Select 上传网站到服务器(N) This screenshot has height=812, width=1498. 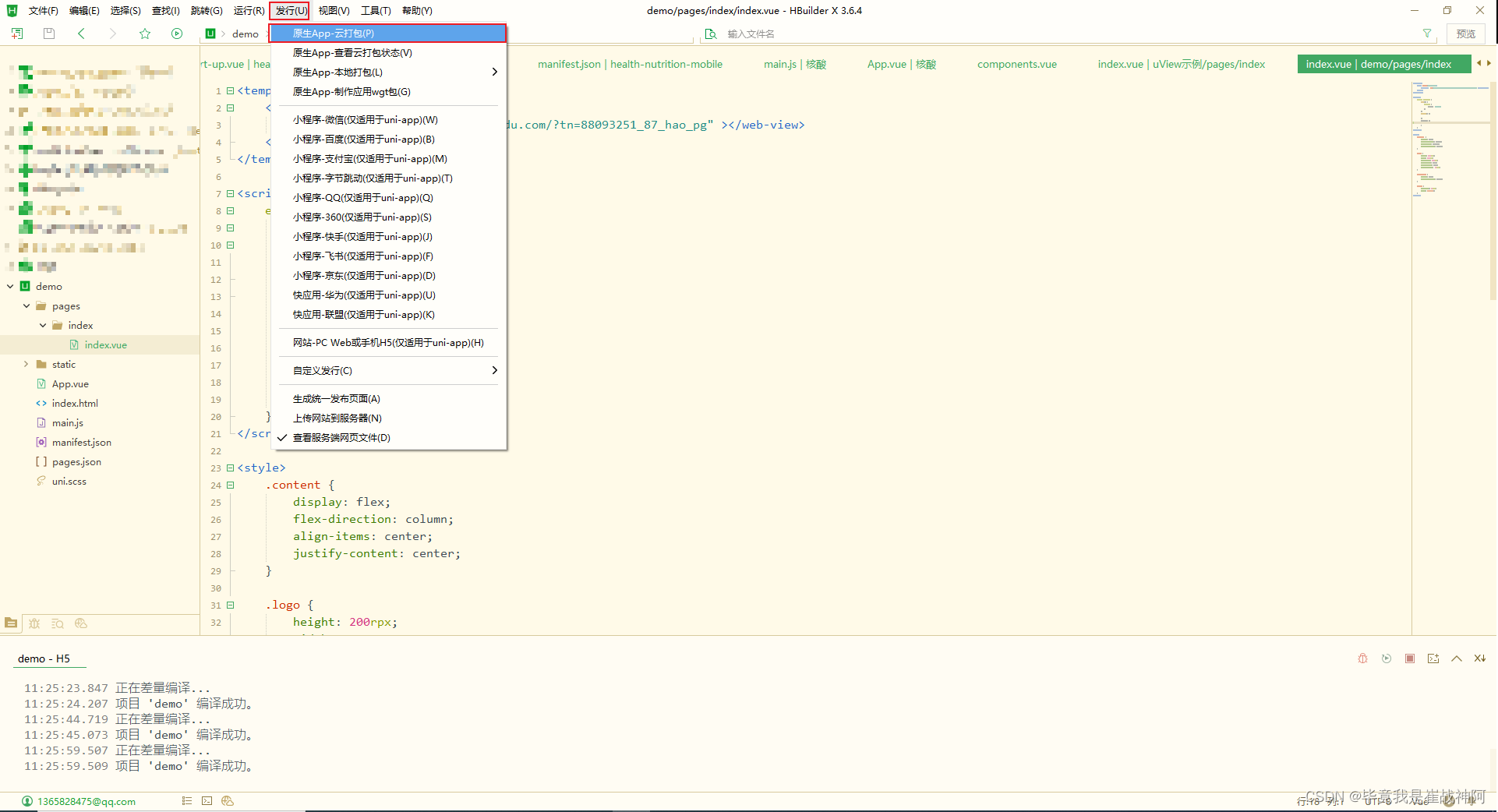pos(388,418)
